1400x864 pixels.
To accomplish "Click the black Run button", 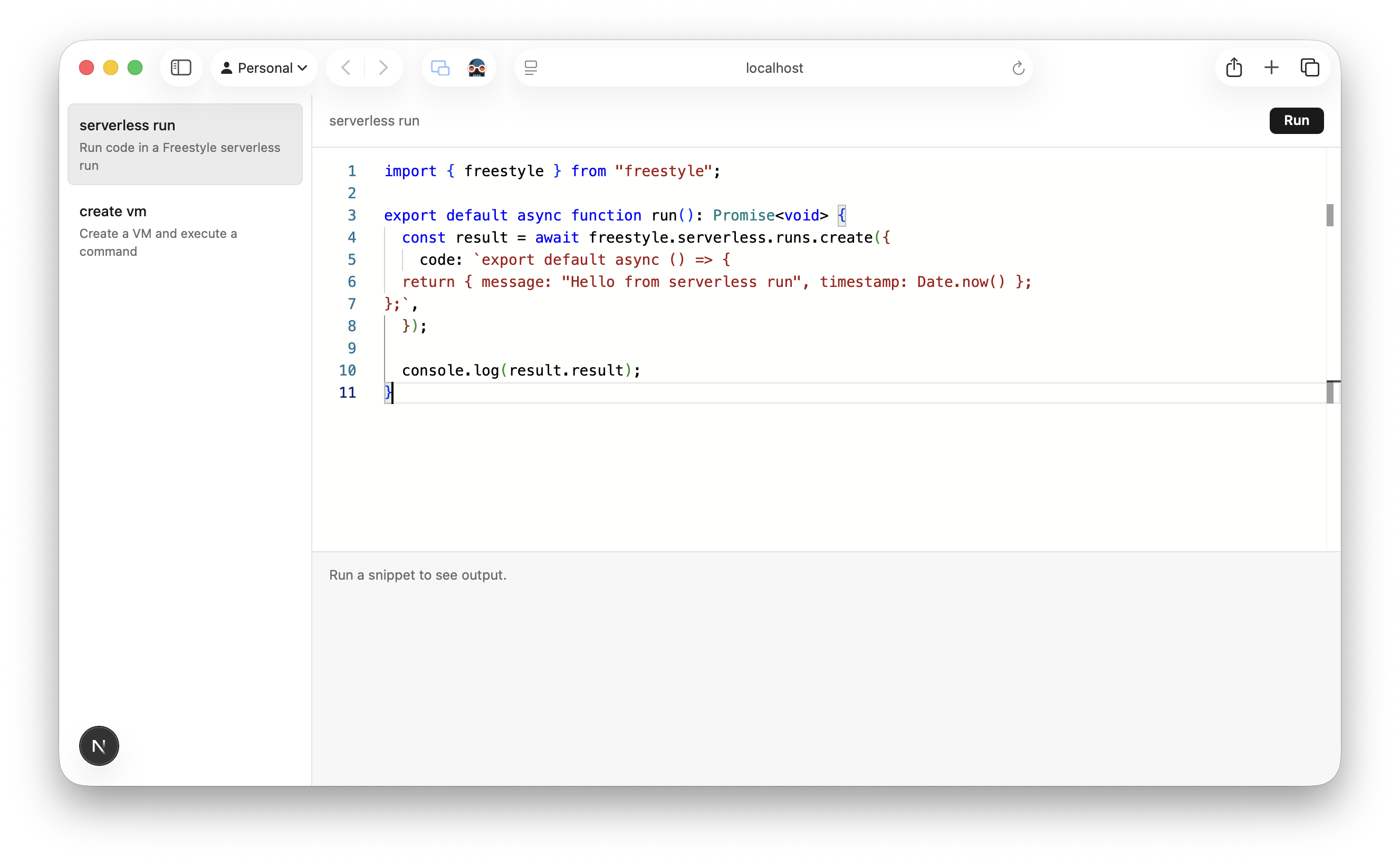I will point(1296,121).
